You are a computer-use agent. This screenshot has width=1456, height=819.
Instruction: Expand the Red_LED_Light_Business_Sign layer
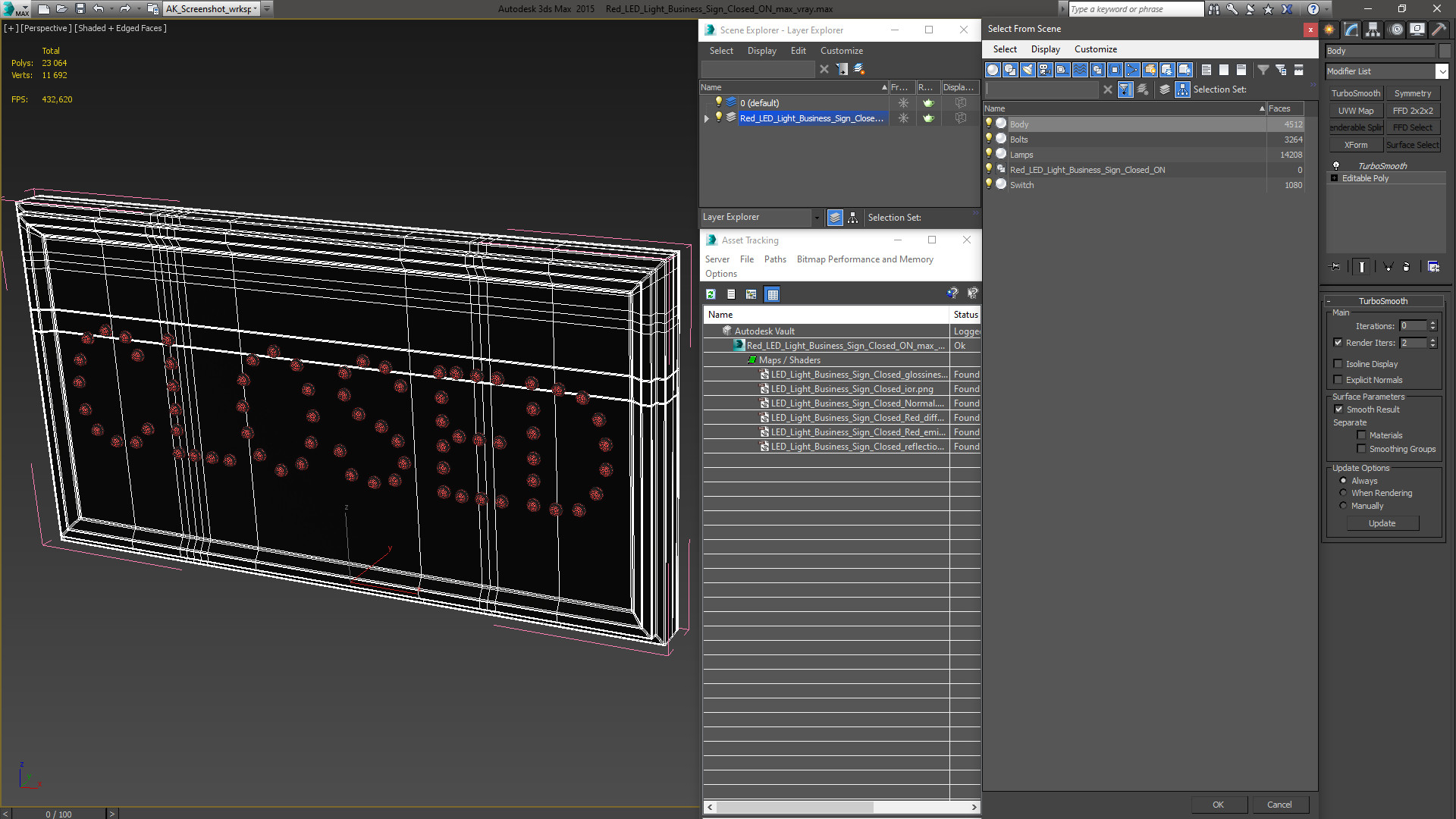click(707, 118)
